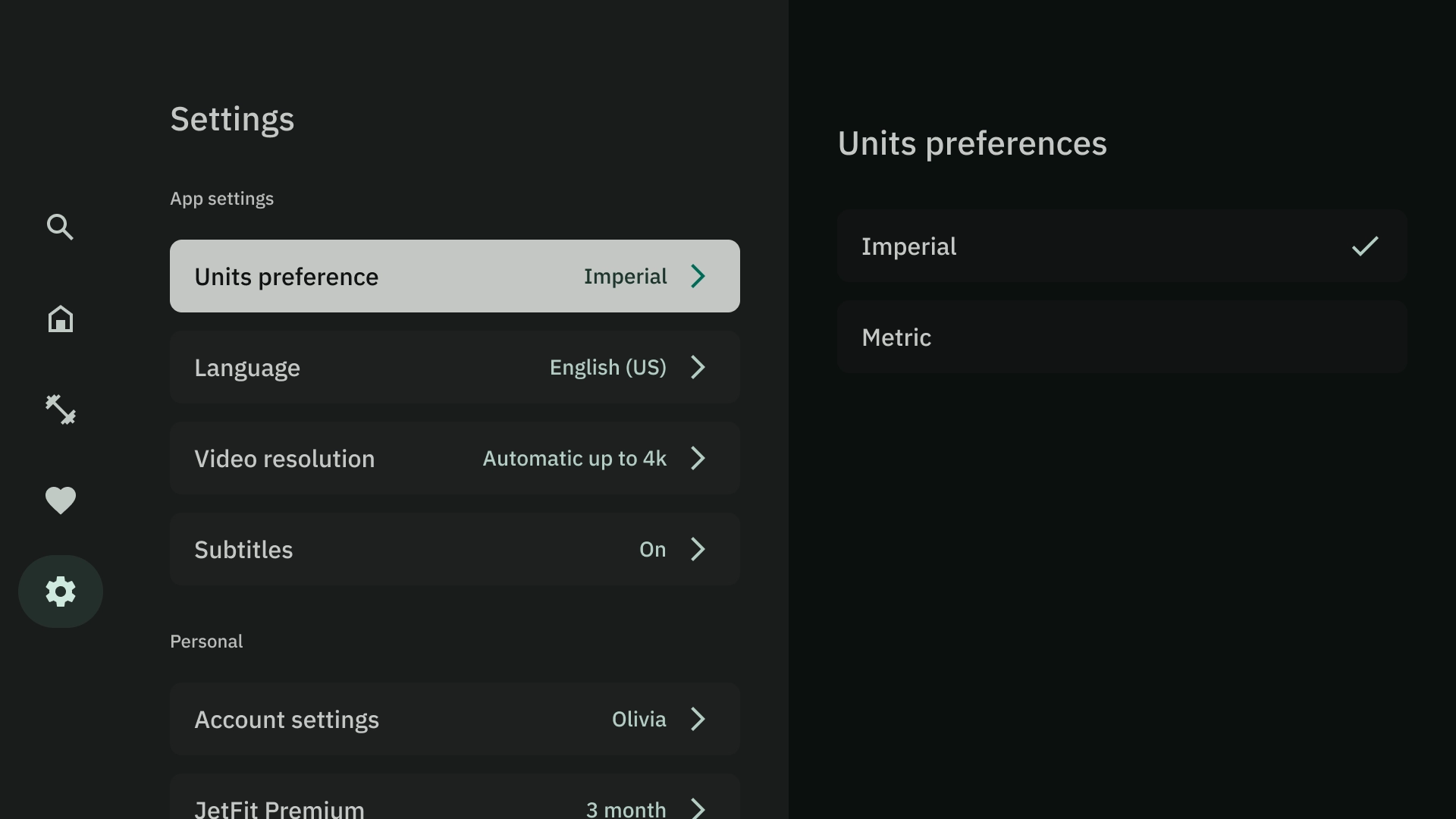This screenshot has width=1456, height=819.
Task: Select Video resolution automatic 4k option
Action: 455,458
